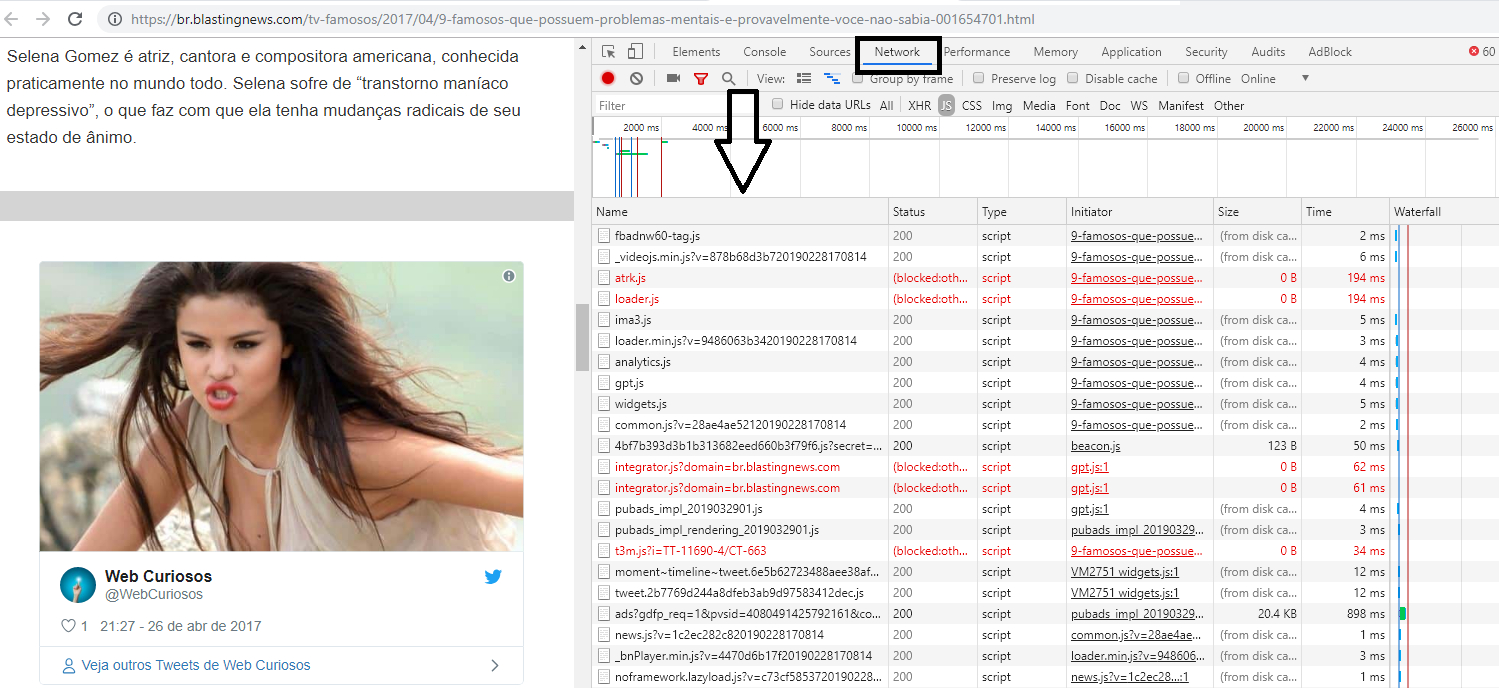
Task: Filter requests by XHR type
Action: (919, 105)
